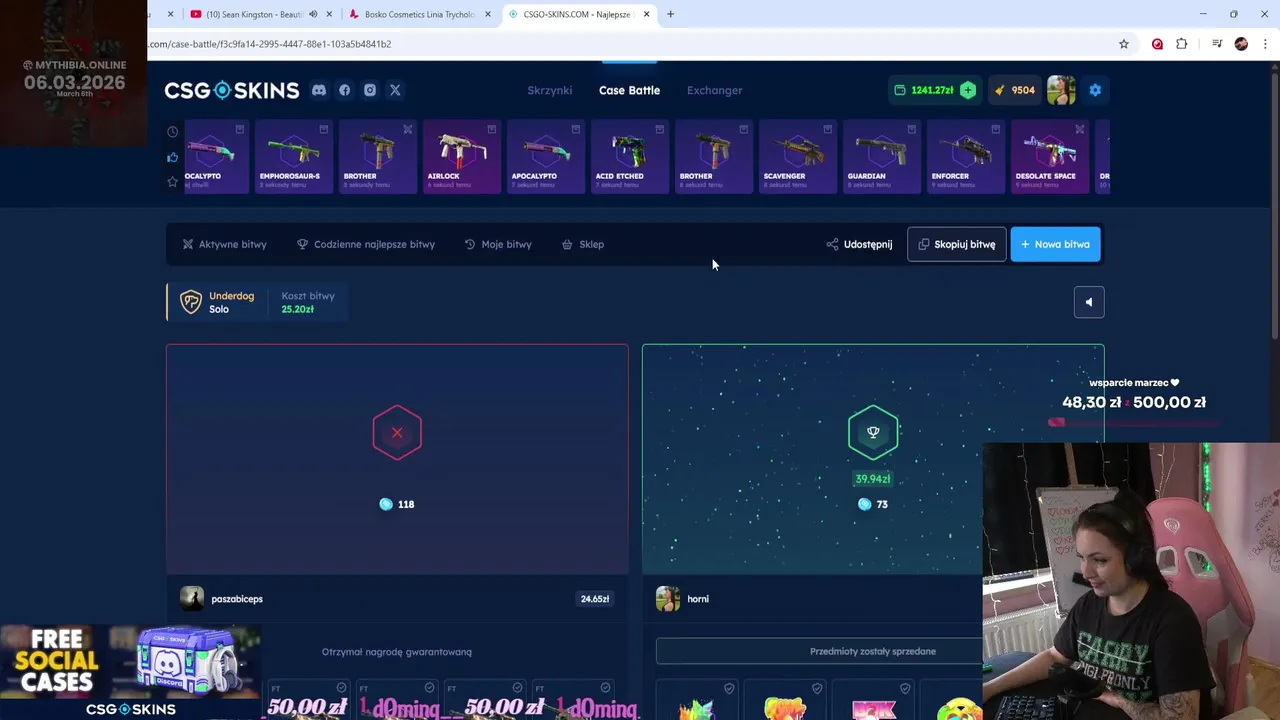This screenshot has width=1280, height=720.
Task: Open the Facebook link icon
Action: (x=344, y=90)
